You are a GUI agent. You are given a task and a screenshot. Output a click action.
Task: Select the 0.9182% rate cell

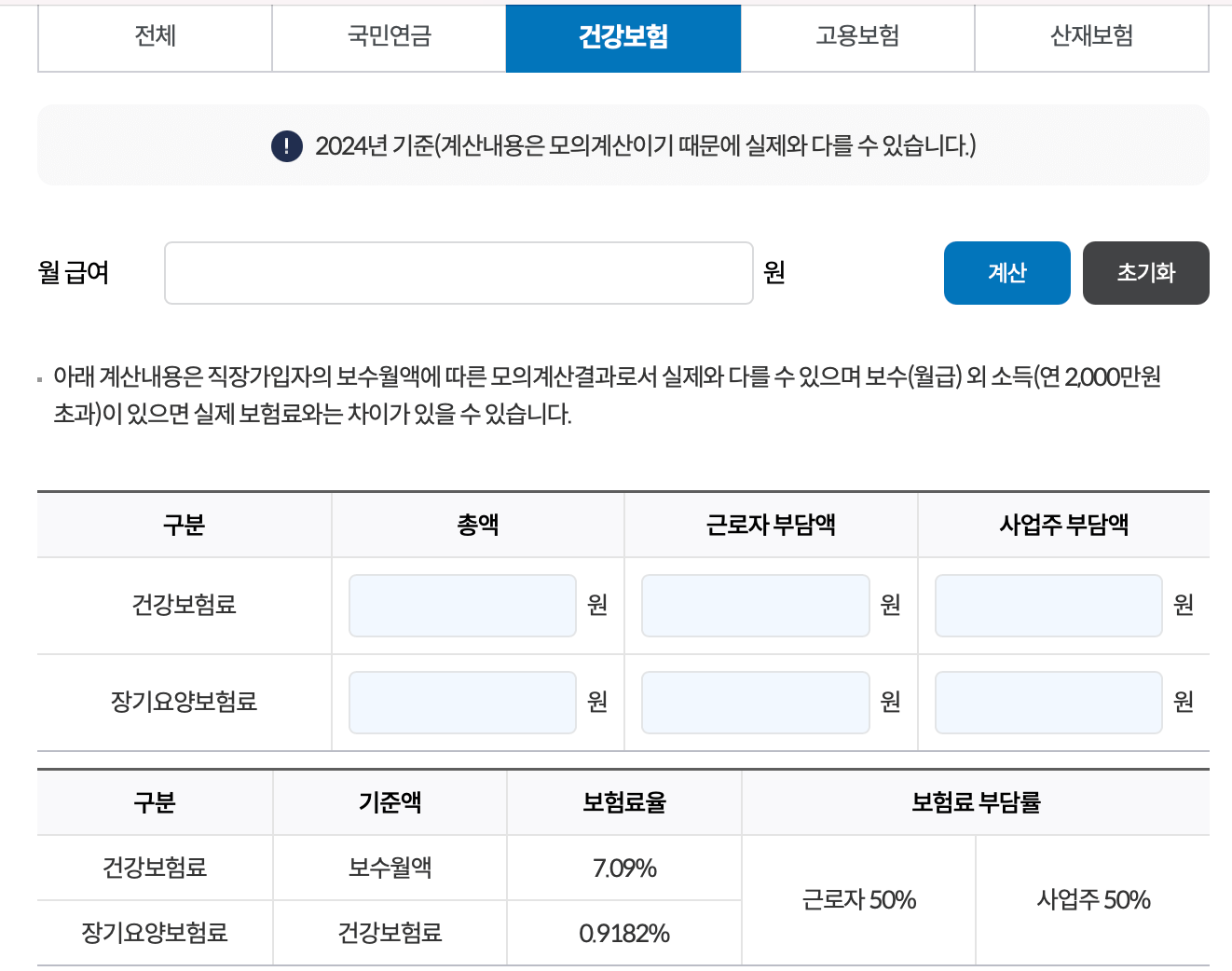coord(623,932)
